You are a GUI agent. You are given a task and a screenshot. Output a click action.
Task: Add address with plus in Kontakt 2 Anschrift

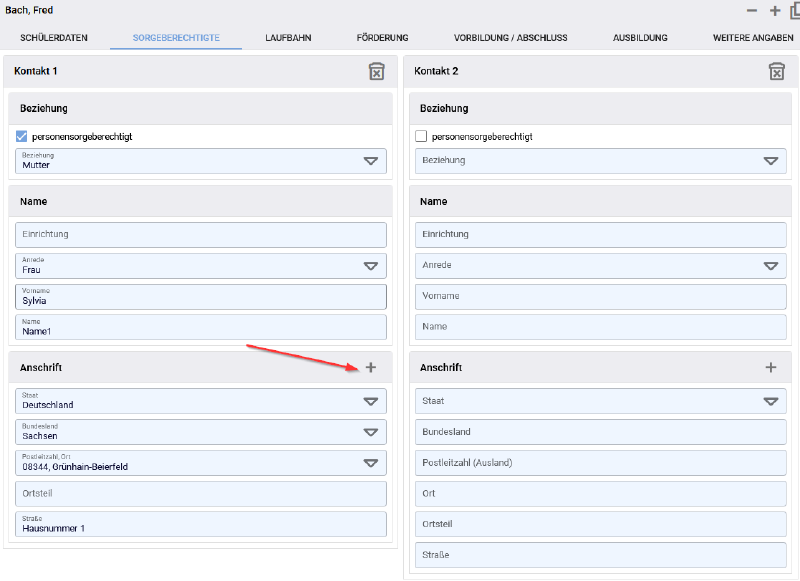[x=771, y=367]
